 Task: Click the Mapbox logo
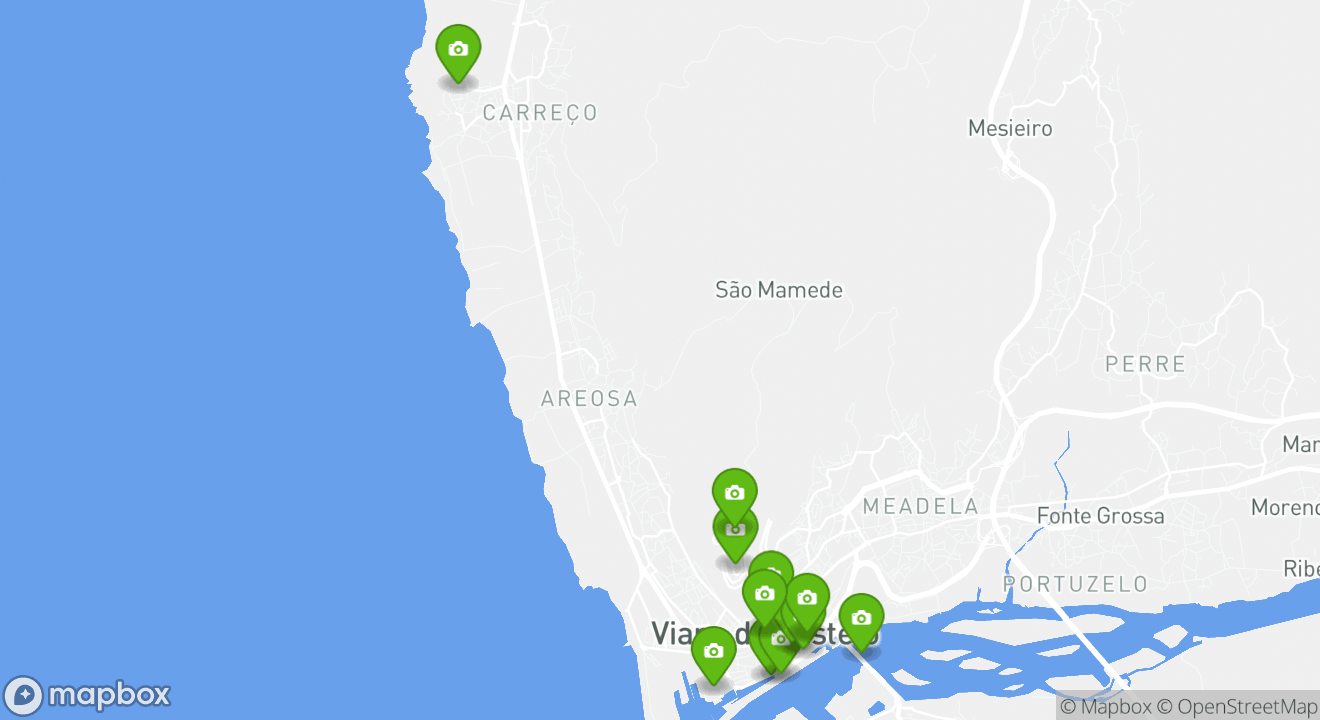point(88,695)
